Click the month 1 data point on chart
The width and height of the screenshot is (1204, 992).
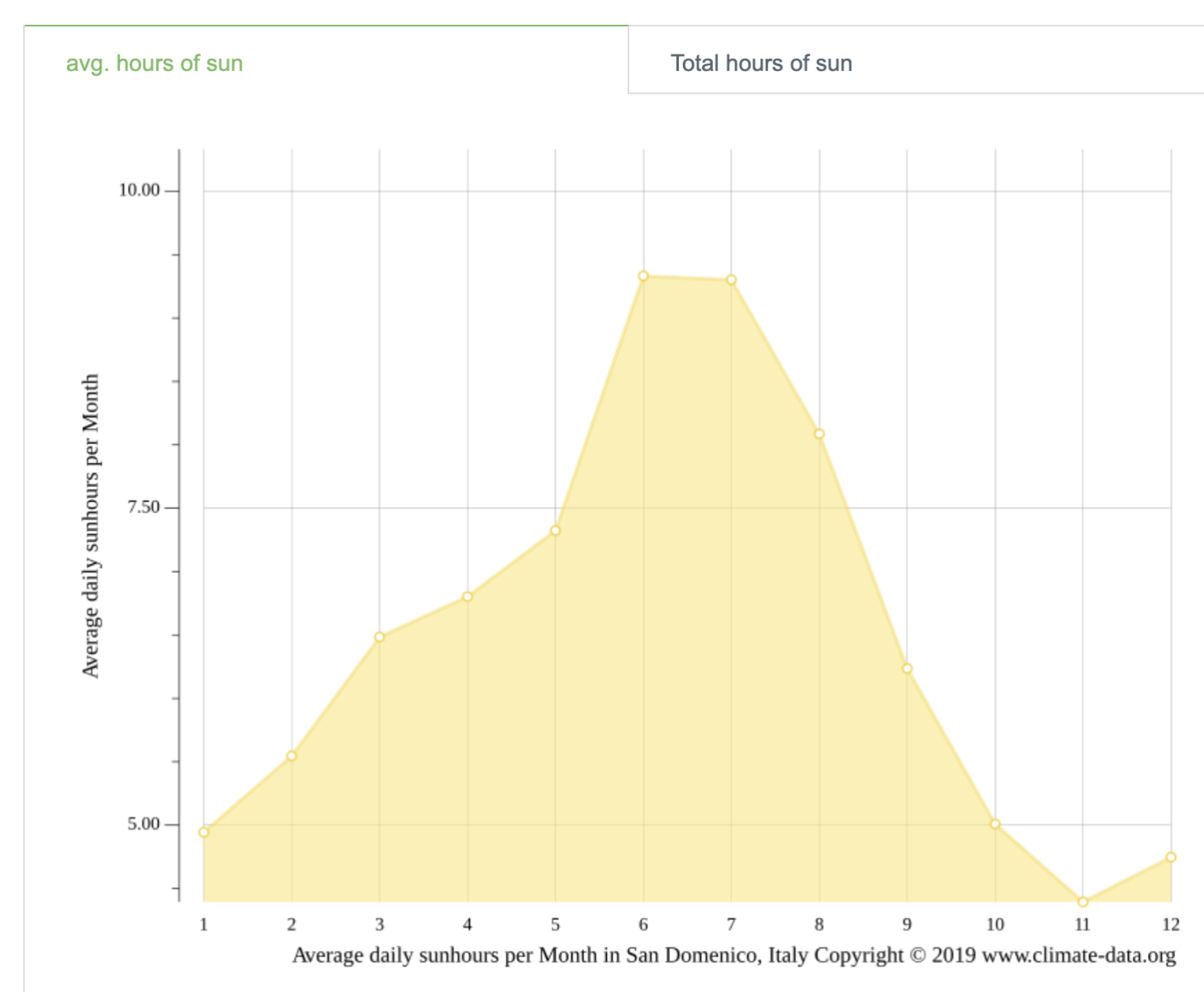(204, 832)
